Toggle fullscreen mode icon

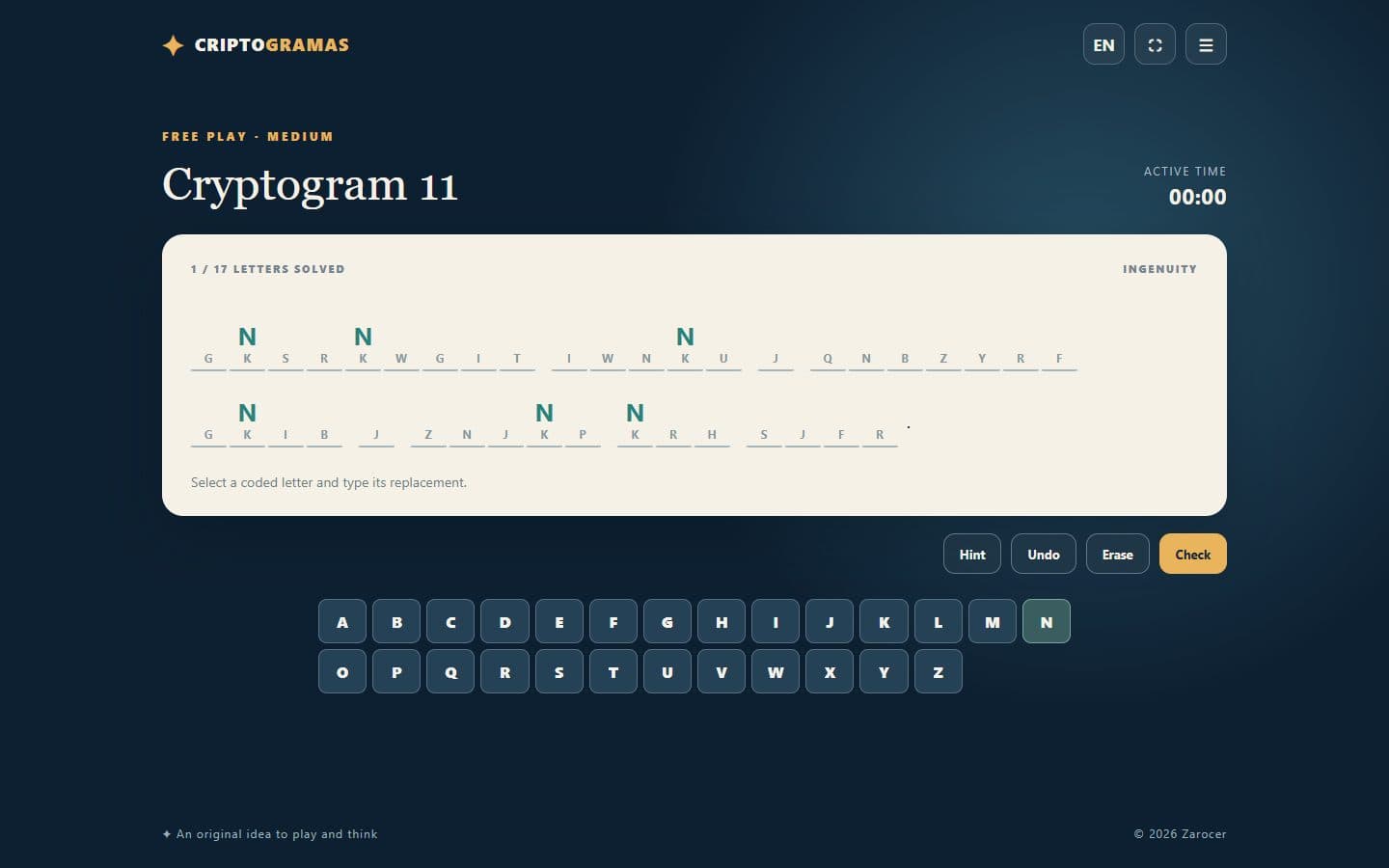pos(1155,44)
